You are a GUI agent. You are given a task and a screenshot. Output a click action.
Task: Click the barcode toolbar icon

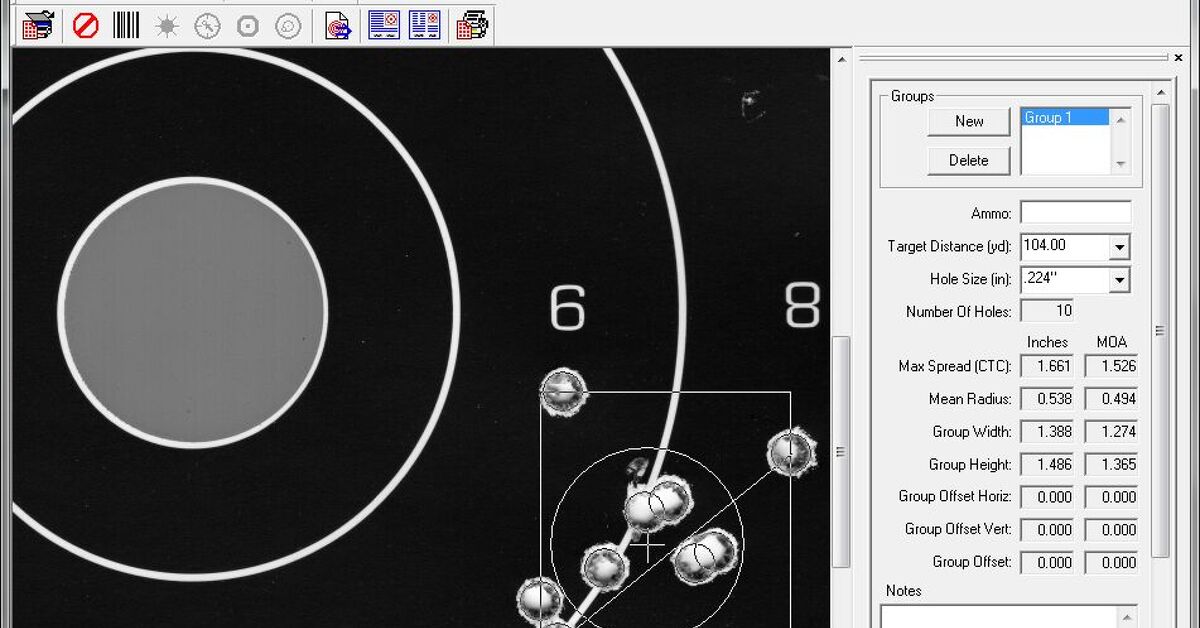tap(126, 25)
